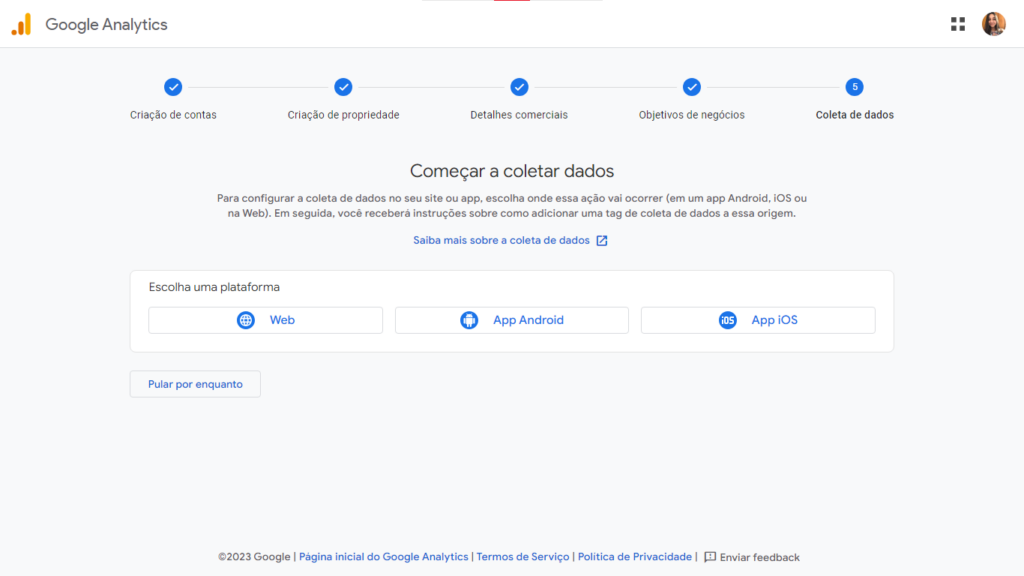Open the Google apps grid icon
This screenshot has height=576, width=1024.
click(957, 24)
